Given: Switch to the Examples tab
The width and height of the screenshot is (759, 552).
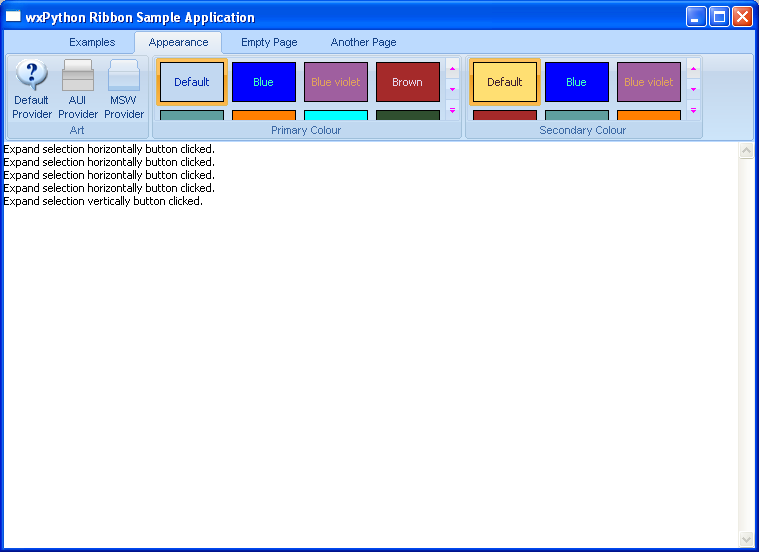Looking at the screenshot, I should [92, 42].
